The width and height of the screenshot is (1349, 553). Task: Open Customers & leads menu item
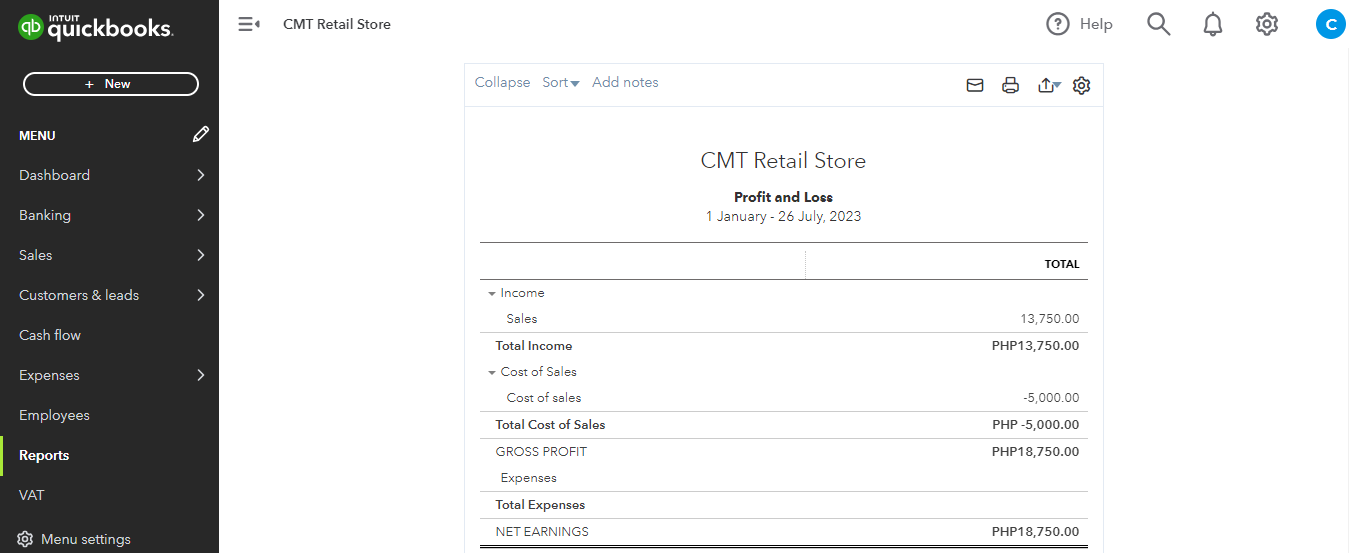pos(79,295)
